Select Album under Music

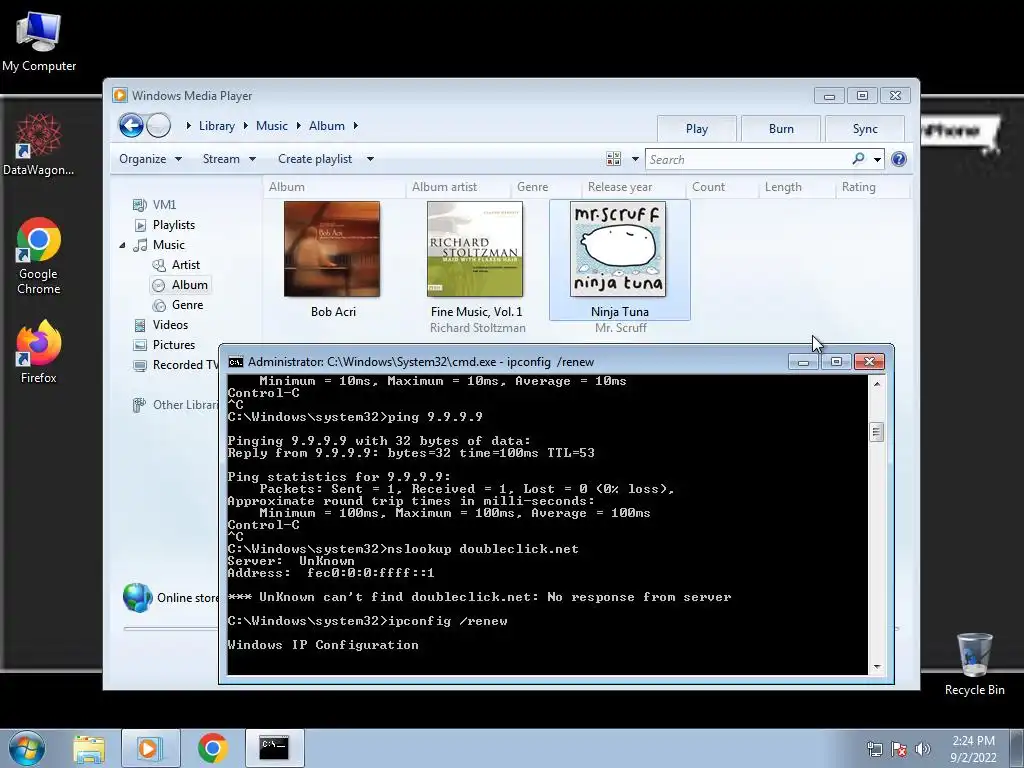click(x=189, y=285)
